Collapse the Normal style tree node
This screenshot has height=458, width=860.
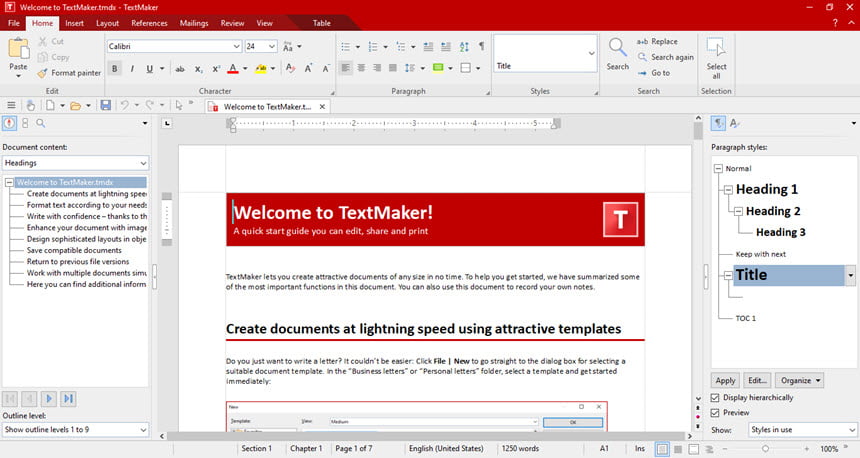718,168
